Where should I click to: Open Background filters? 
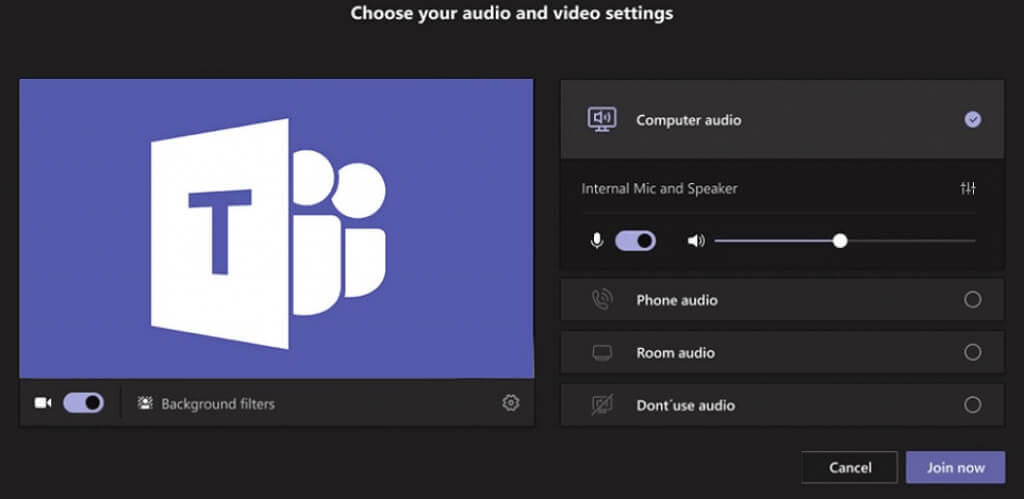click(206, 404)
